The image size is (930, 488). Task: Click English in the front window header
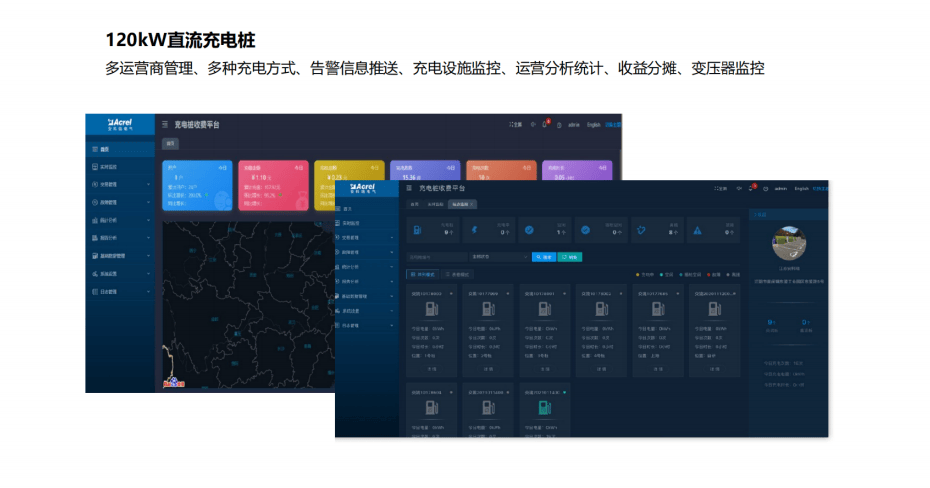pos(801,189)
